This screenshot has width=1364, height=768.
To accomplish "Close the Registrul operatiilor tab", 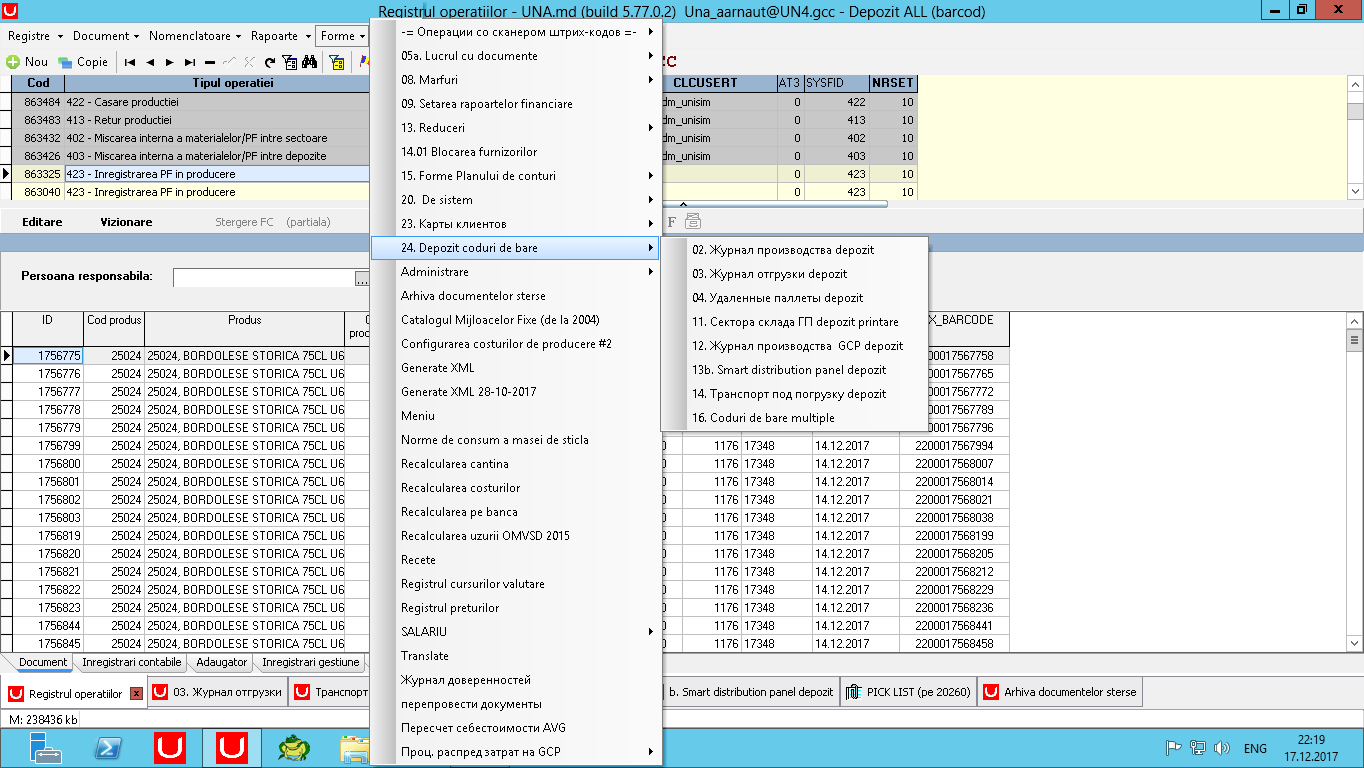I will 137,694.
